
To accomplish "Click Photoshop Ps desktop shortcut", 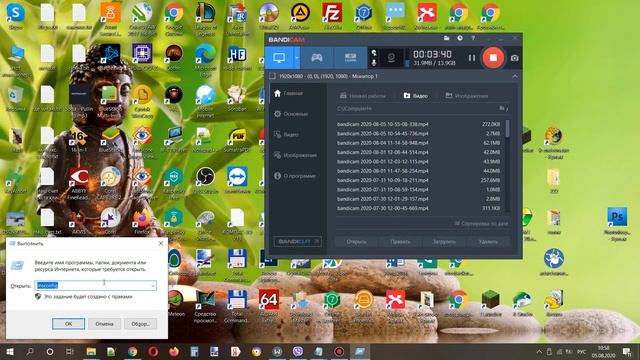I will [x=617, y=224].
